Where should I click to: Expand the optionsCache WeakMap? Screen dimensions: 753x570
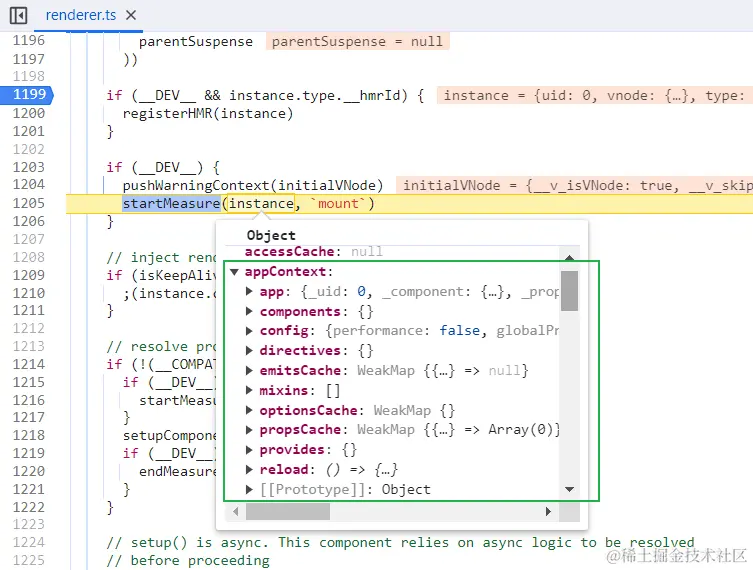[249, 410]
